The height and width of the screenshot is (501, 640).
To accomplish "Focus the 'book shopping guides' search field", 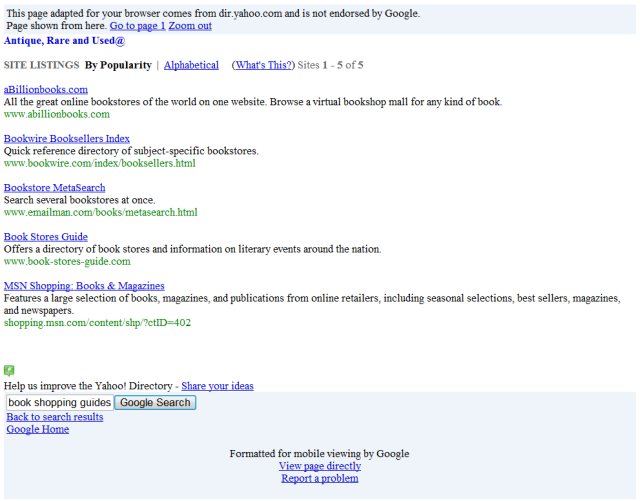I will [60, 403].
